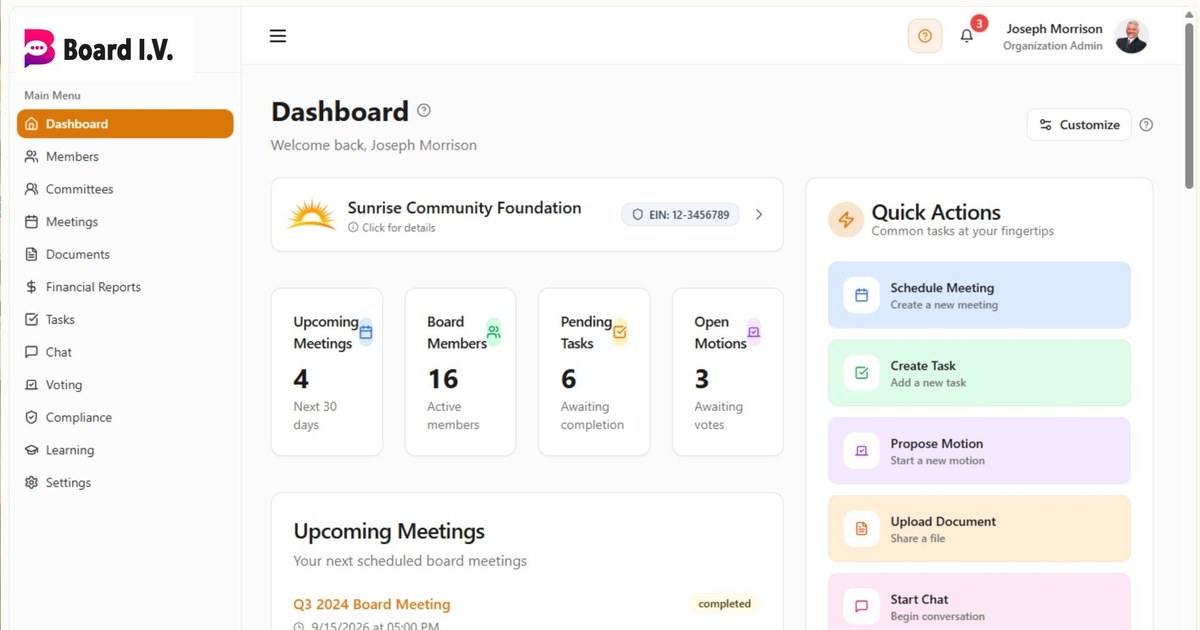
Task: Click the Create Task checkmark icon
Action: pos(861,373)
